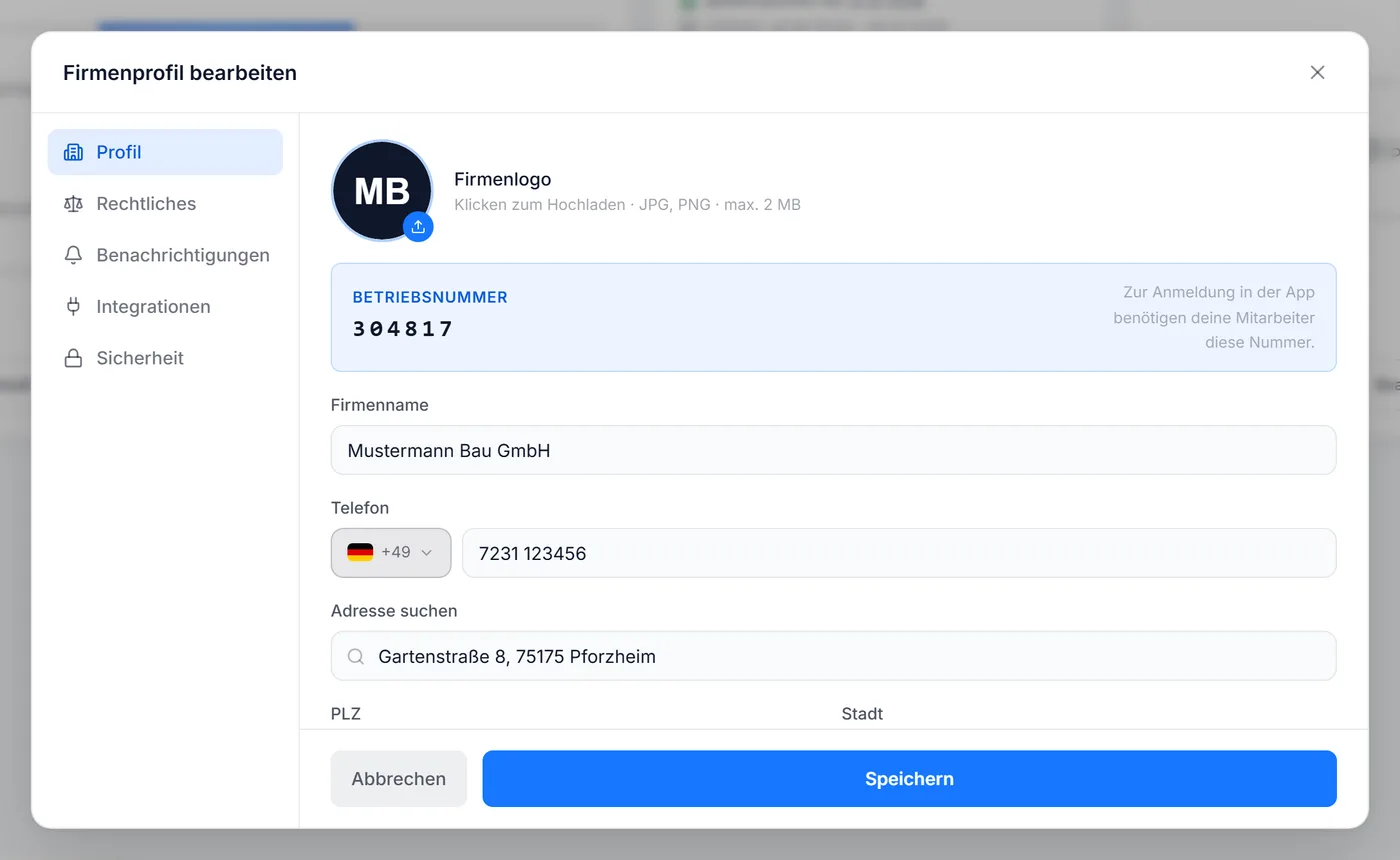Click the BETRIEBSNUMMER heading
Screen dimensions: 1400x860
pos(430,297)
